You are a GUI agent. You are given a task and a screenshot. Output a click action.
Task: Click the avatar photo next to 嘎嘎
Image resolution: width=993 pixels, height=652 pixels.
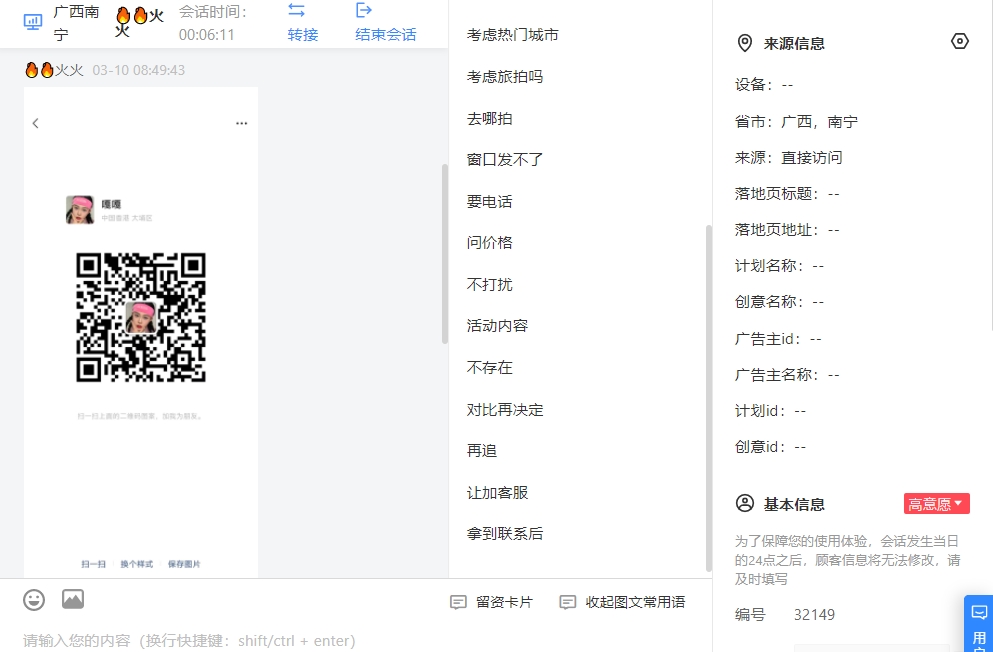80,210
